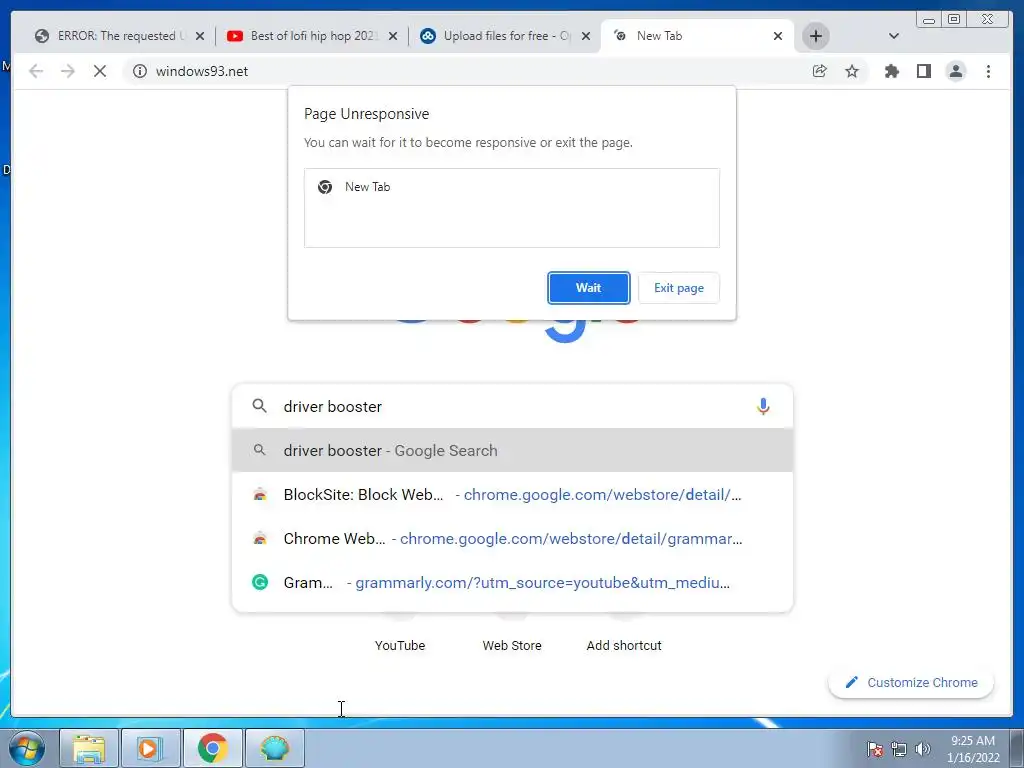Open the volume speaker tray icon
The width and height of the screenshot is (1024, 768).
click(x=922, y=749)
